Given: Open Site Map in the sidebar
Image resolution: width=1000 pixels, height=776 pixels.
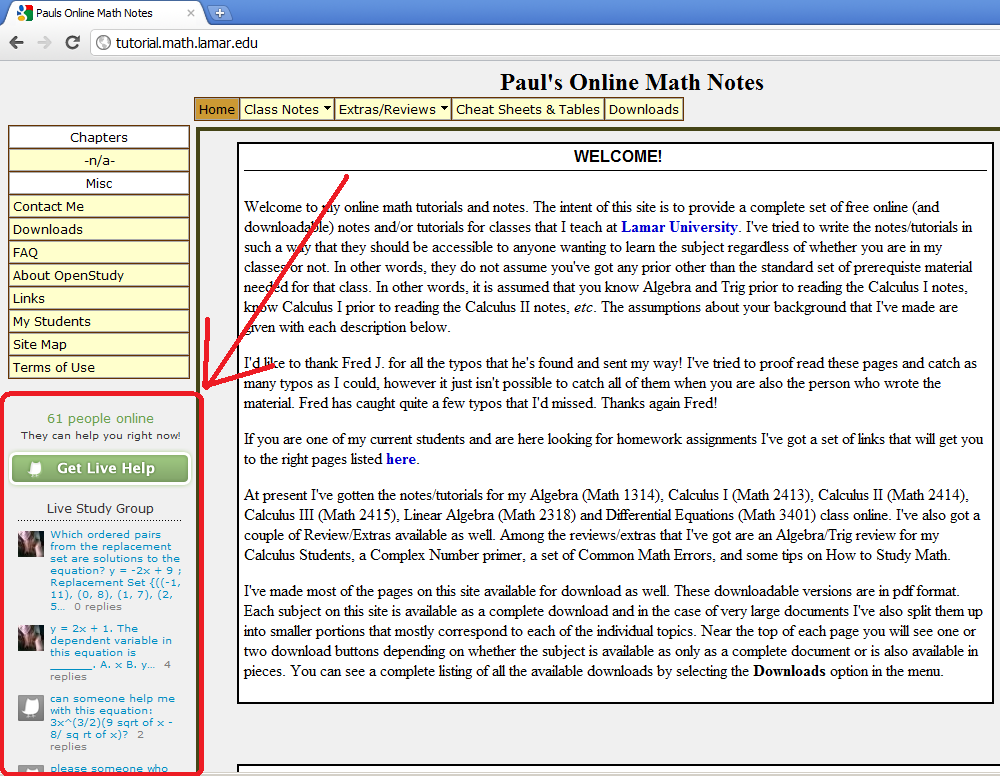Looking at the screenshot, I should click(99, 344).
